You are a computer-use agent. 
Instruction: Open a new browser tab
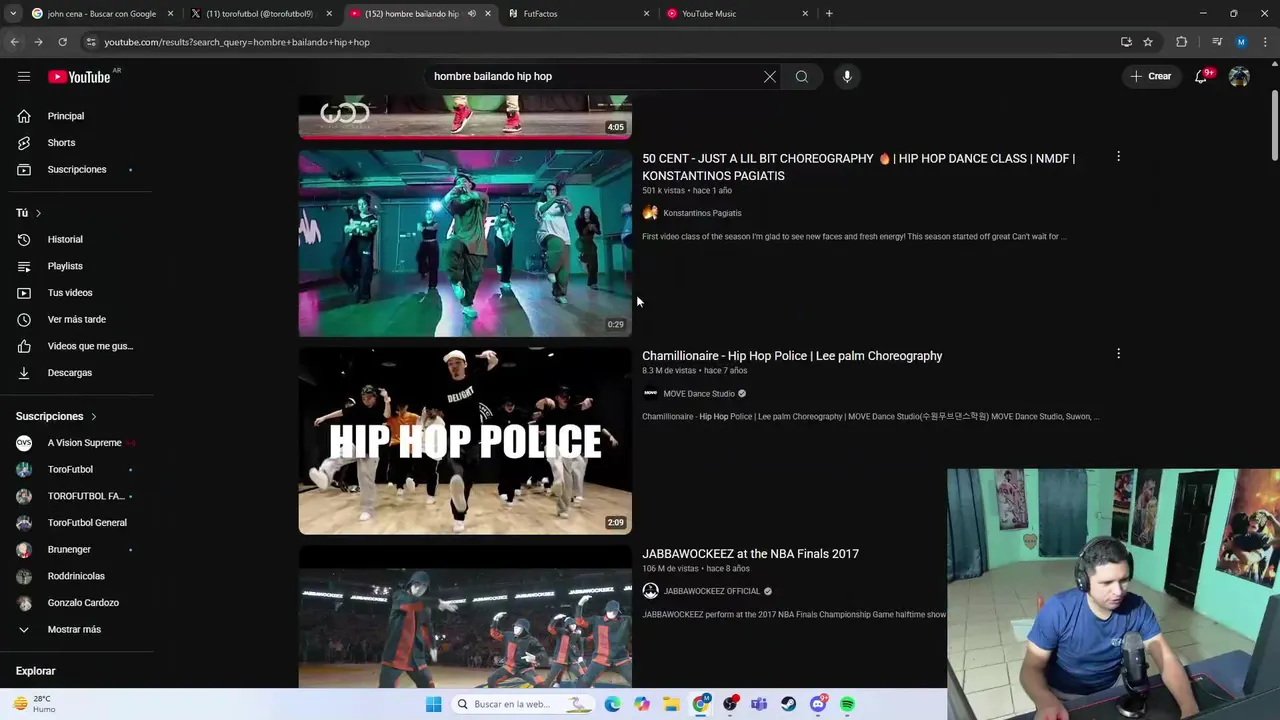click(x=829, y=14)
